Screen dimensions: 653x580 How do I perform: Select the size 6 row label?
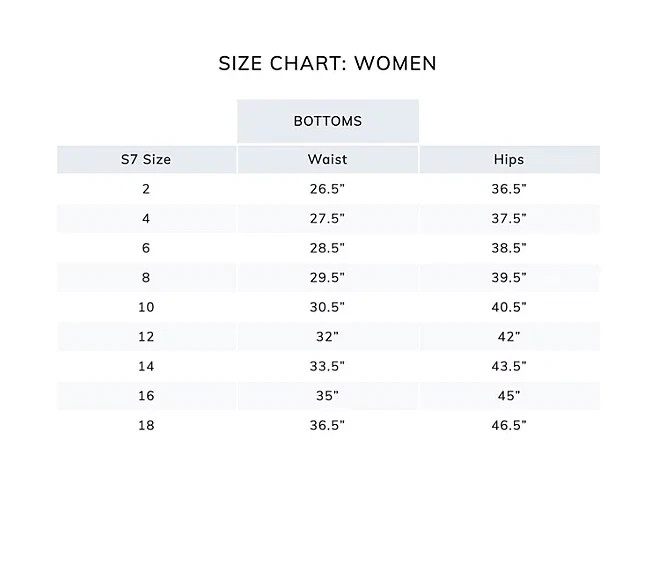pyautogui.click(x=146, y=248)
